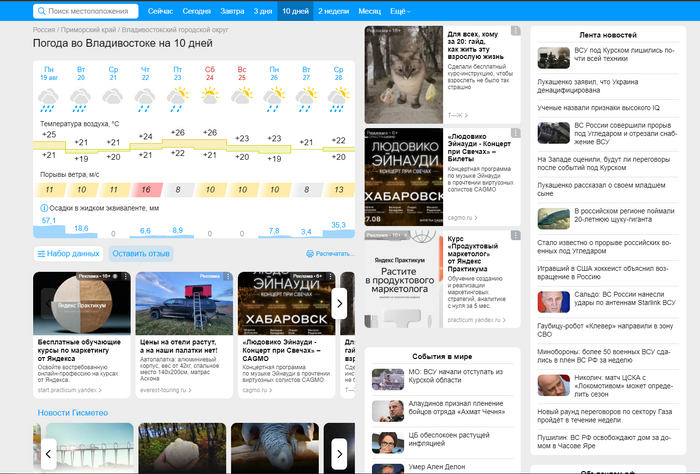Viewport: 700px width, 474px height.
Task: Open Алаудинов признал пленение бойцов news
Action: tap(456, 407)
